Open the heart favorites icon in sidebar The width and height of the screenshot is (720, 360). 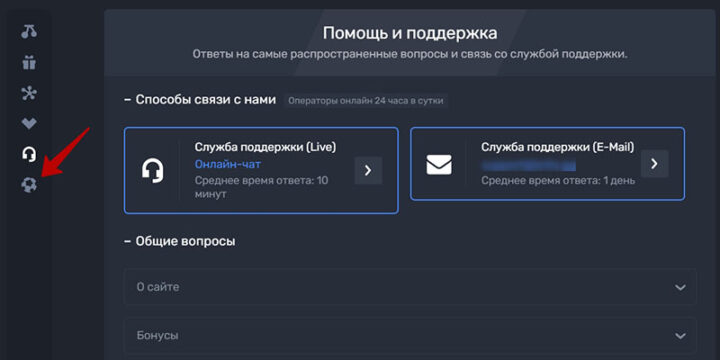[x=29, y=123]
